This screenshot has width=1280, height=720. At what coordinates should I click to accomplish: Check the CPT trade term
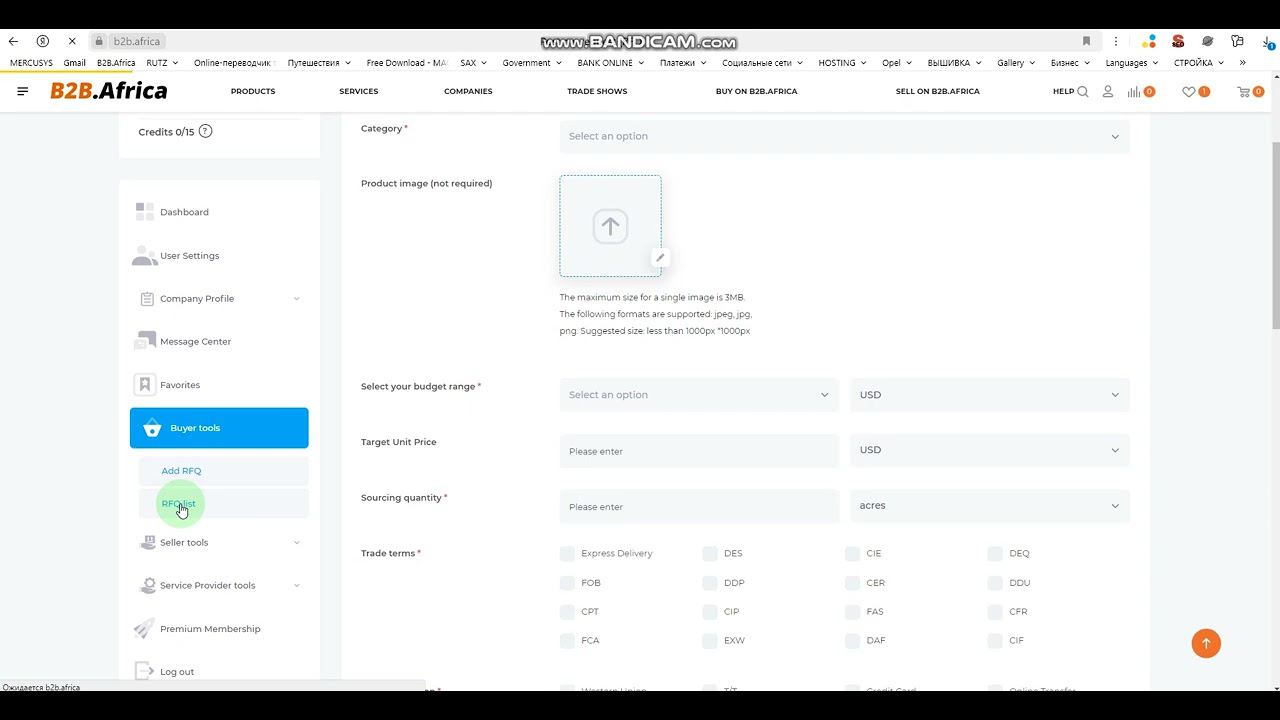(568, 611)
